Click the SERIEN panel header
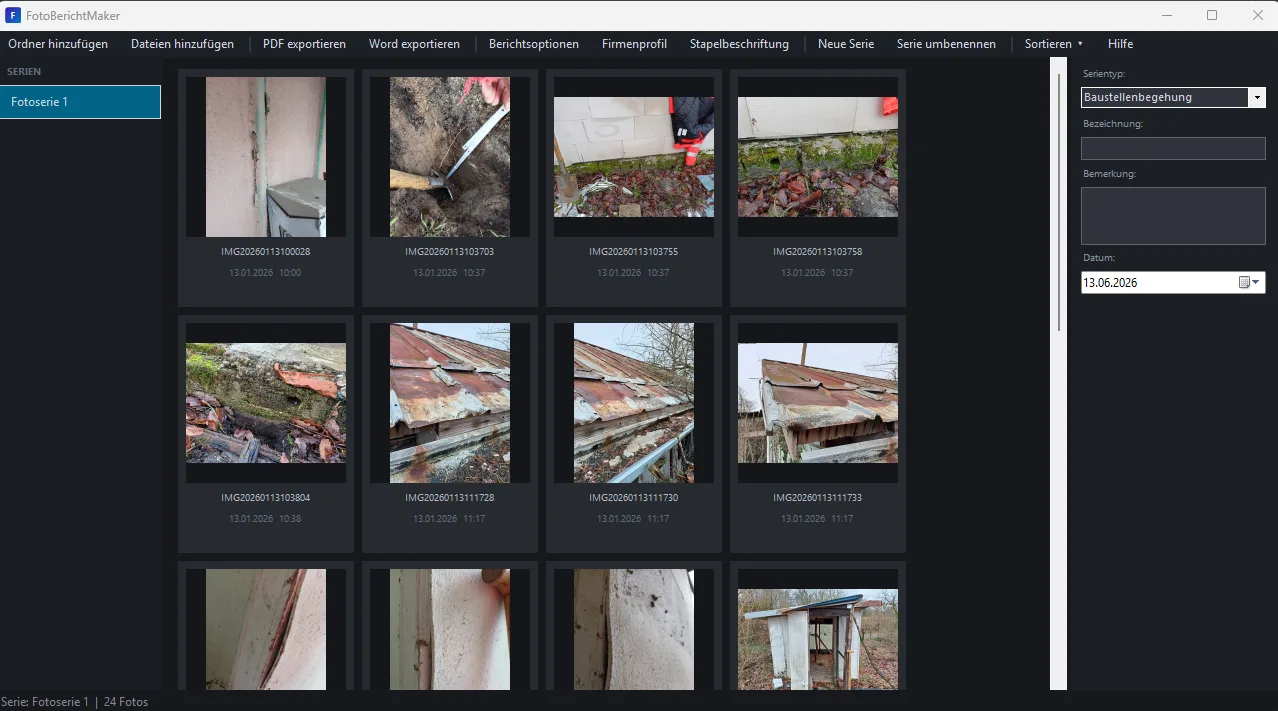Viewport: 1278px width, 711px height. tap(25, 72)
